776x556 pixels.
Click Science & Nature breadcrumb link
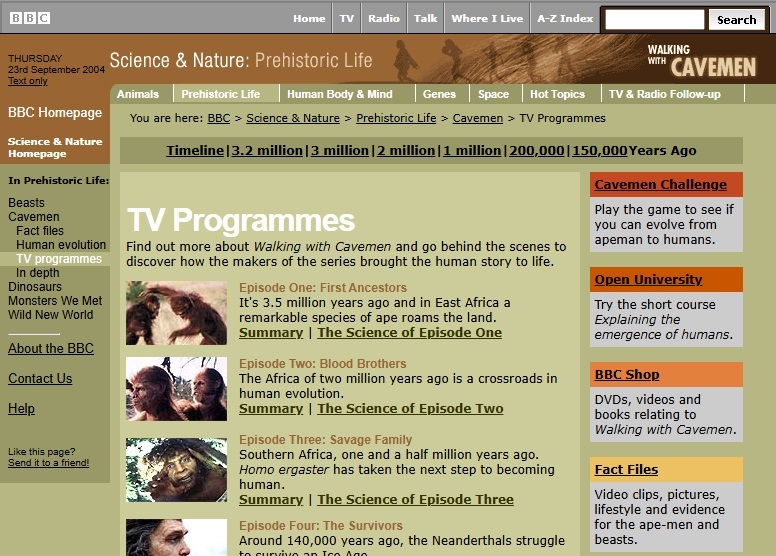[x=293, y=118]
